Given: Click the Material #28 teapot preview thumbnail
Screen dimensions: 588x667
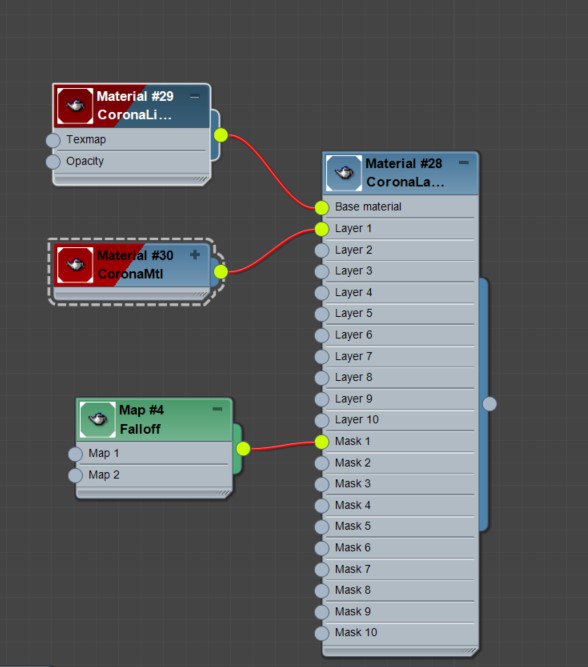Looking at the screenshot, I should pyautogui.click(x=344, y=173).
